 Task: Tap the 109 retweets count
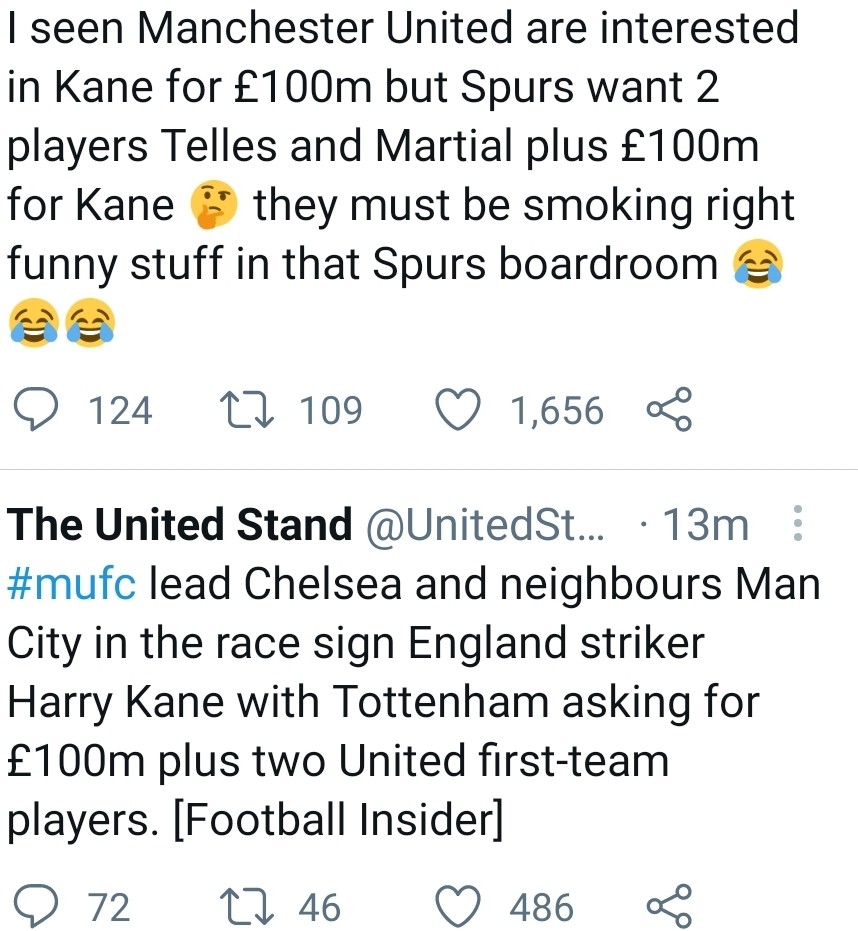332,411
